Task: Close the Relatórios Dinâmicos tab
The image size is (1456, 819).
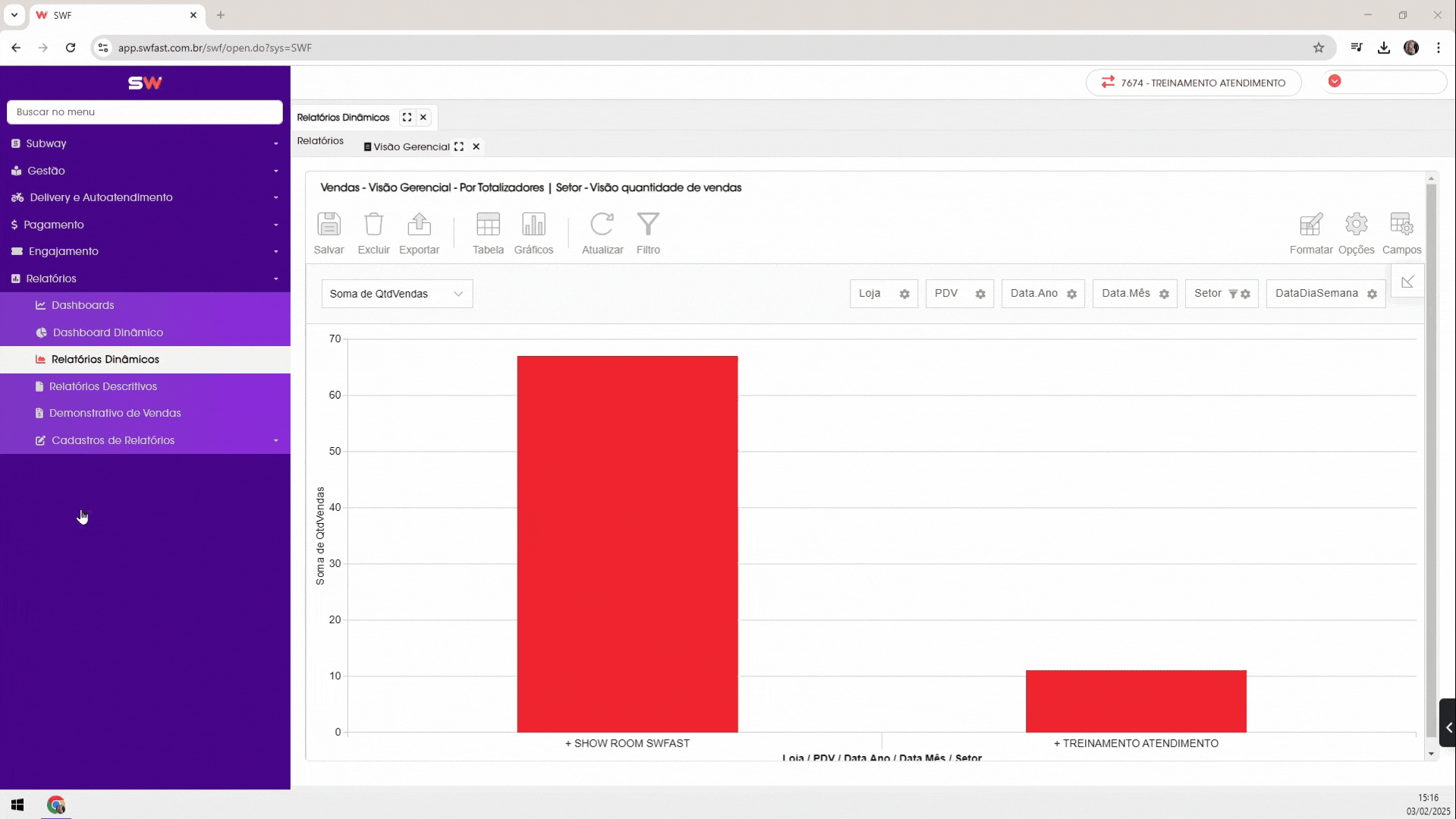Action: (423, 118)
